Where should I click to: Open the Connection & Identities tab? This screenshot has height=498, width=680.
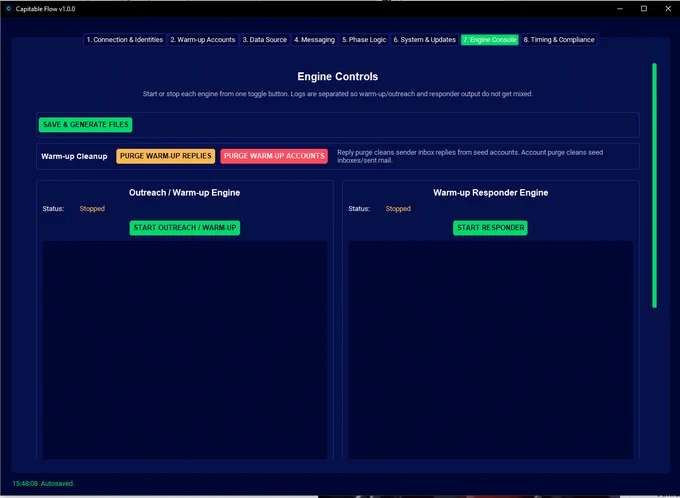click(x=124, y=39)
